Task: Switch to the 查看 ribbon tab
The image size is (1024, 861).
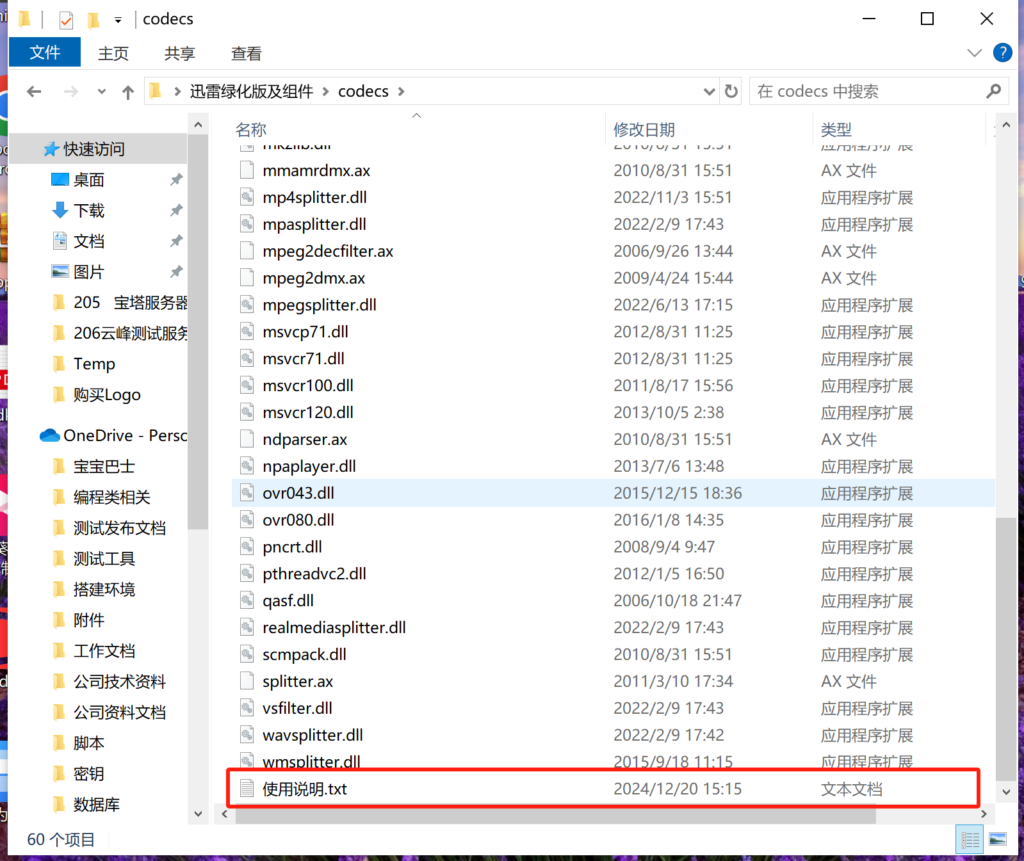Action: click(246, 54)
